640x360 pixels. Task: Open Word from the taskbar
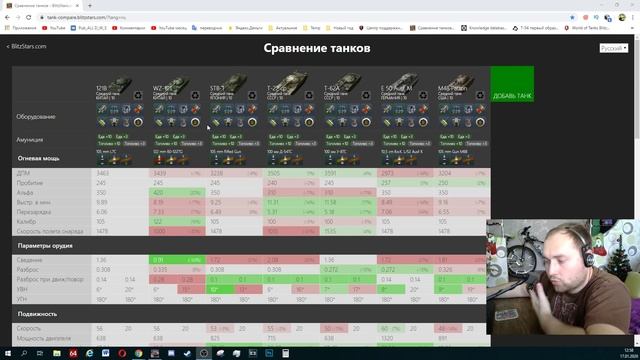tap(106, 353)
